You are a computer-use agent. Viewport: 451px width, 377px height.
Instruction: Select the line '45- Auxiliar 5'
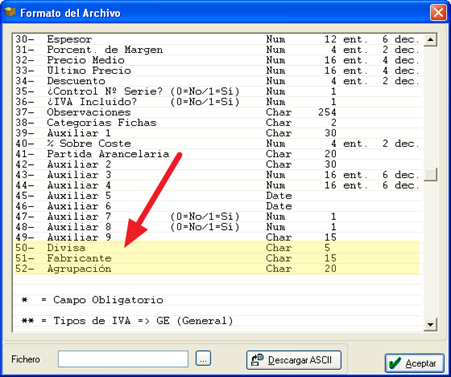point(218,196)
